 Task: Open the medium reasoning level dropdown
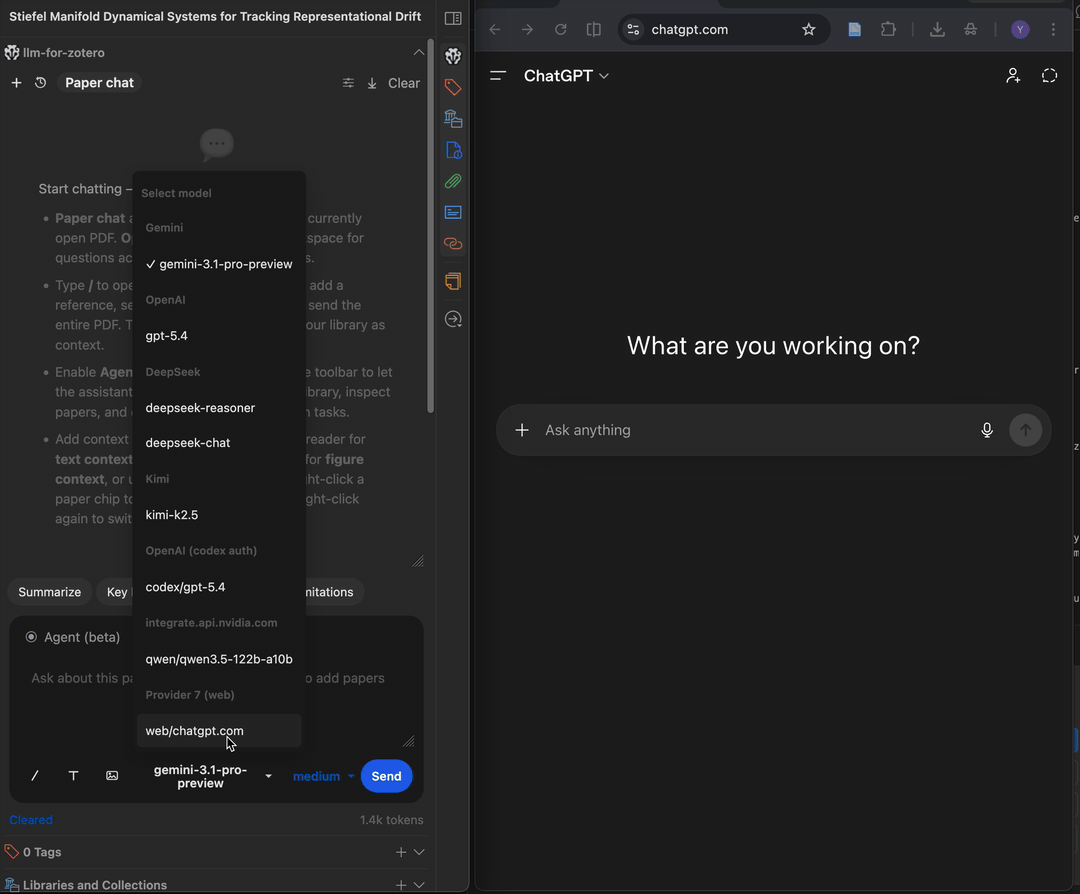click(x=323, y=776)
